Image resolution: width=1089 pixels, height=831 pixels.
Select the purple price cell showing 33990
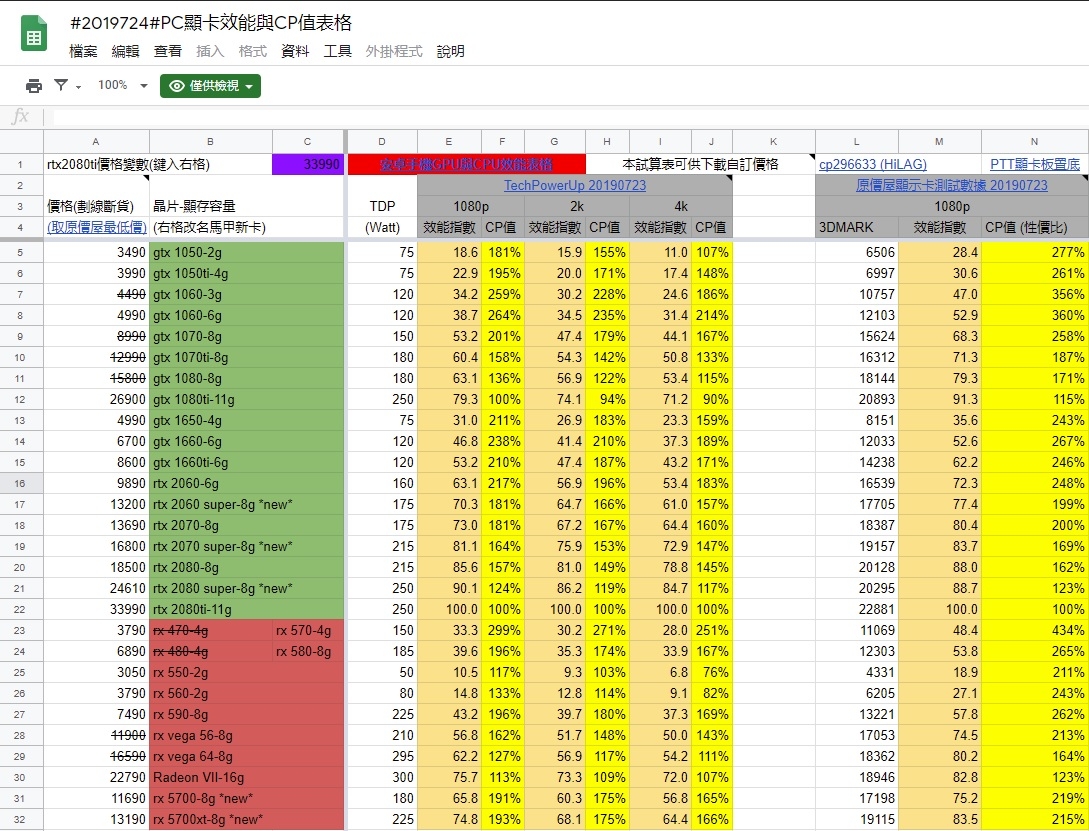(x=308, y=165)
